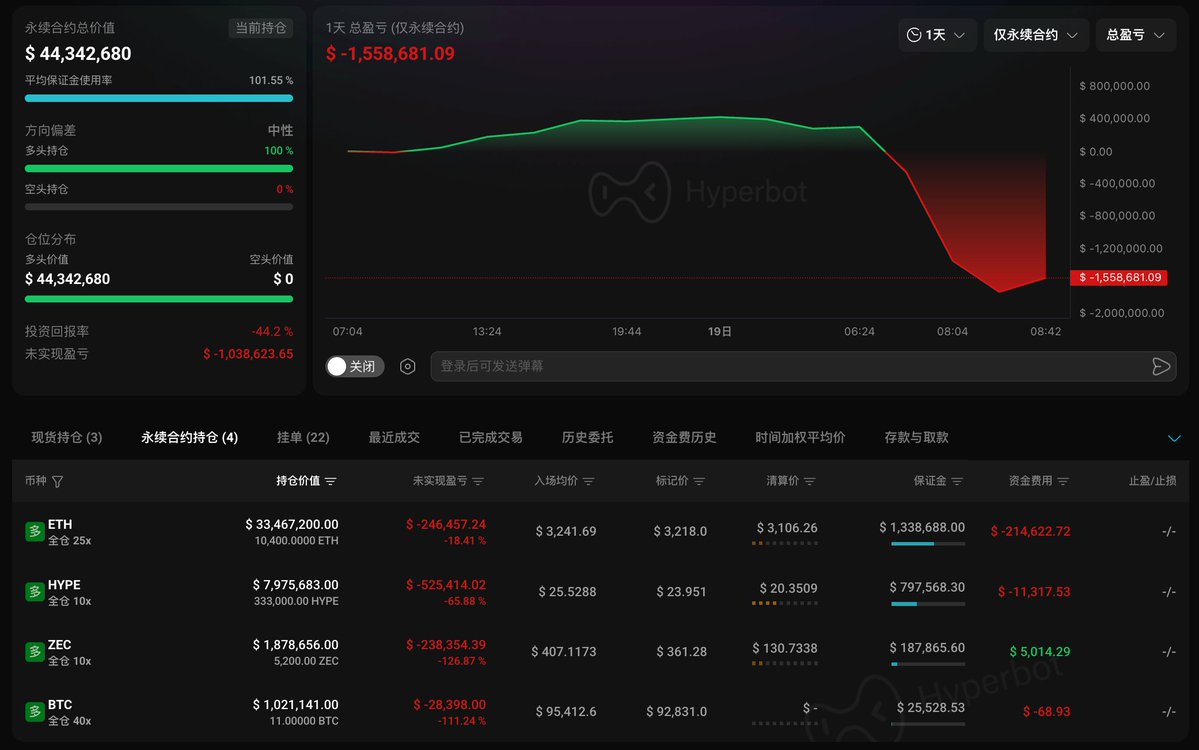Click the -1,558,681.09 price marker on chart
This screenshot has height=750, width=1199.
(1119, 278)
